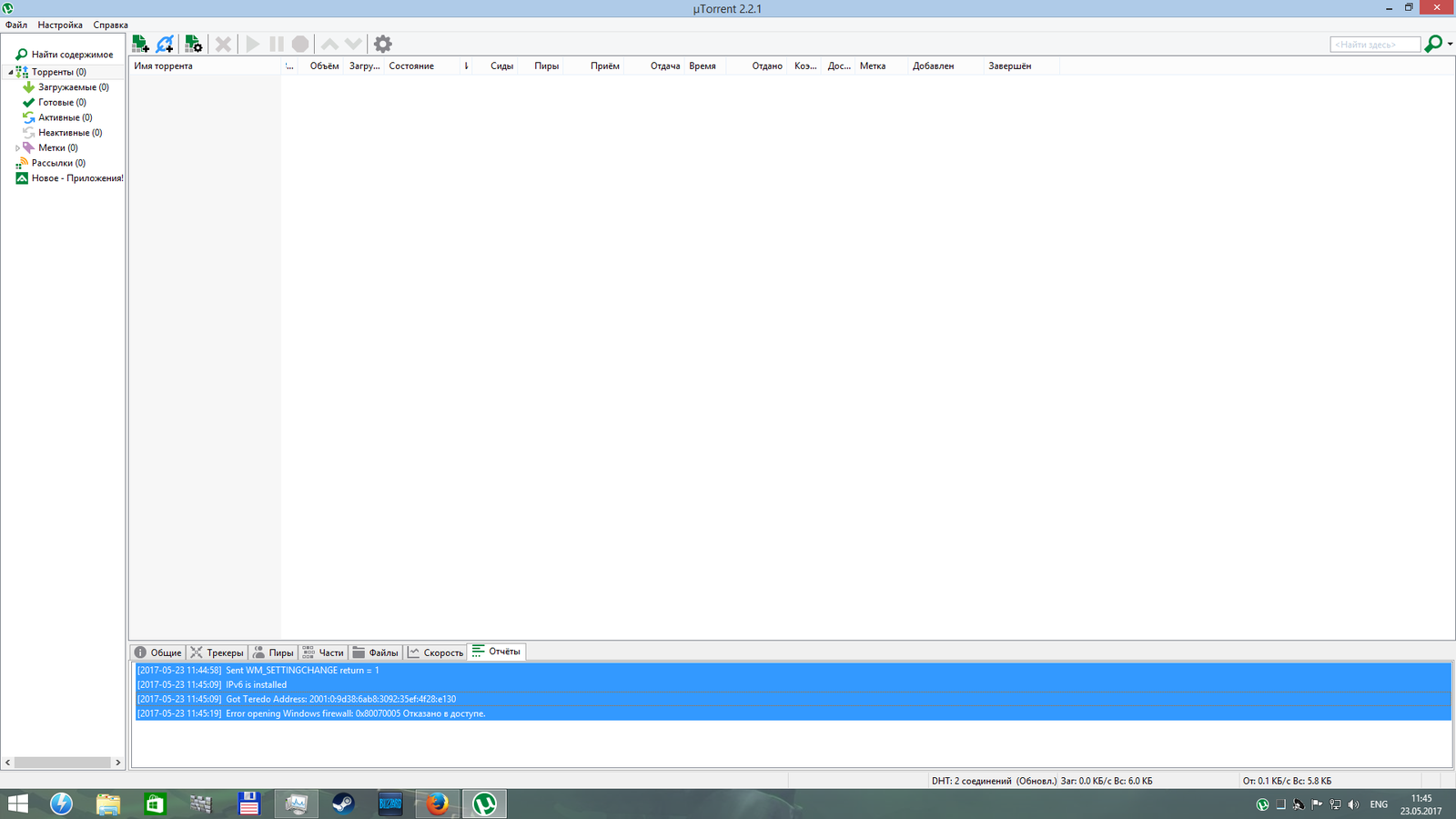This screenshot has height=819, width=1456.
Task: Sort by Состояние column header
Action: [x=422, y=66]
